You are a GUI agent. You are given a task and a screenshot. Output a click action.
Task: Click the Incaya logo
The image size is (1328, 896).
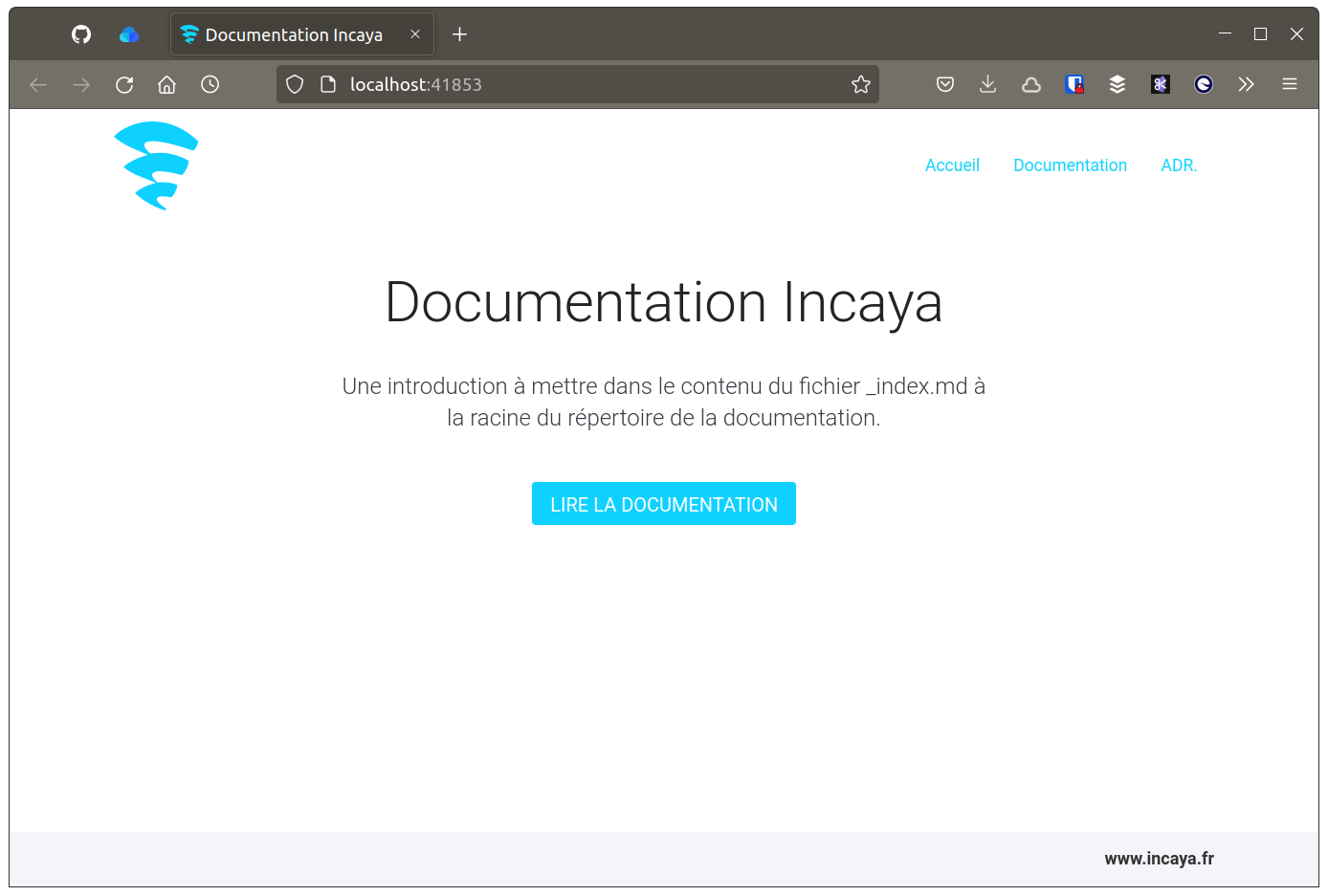point(156,165)
